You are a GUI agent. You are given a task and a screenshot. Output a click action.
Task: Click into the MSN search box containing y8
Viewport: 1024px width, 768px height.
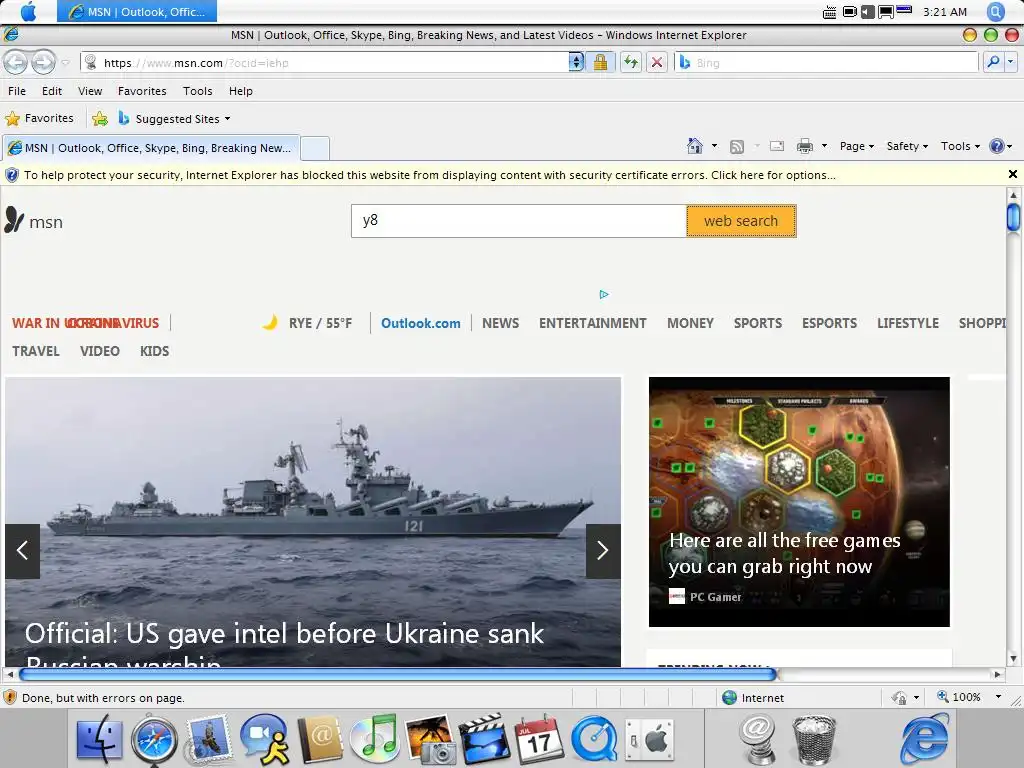[519, 221]
